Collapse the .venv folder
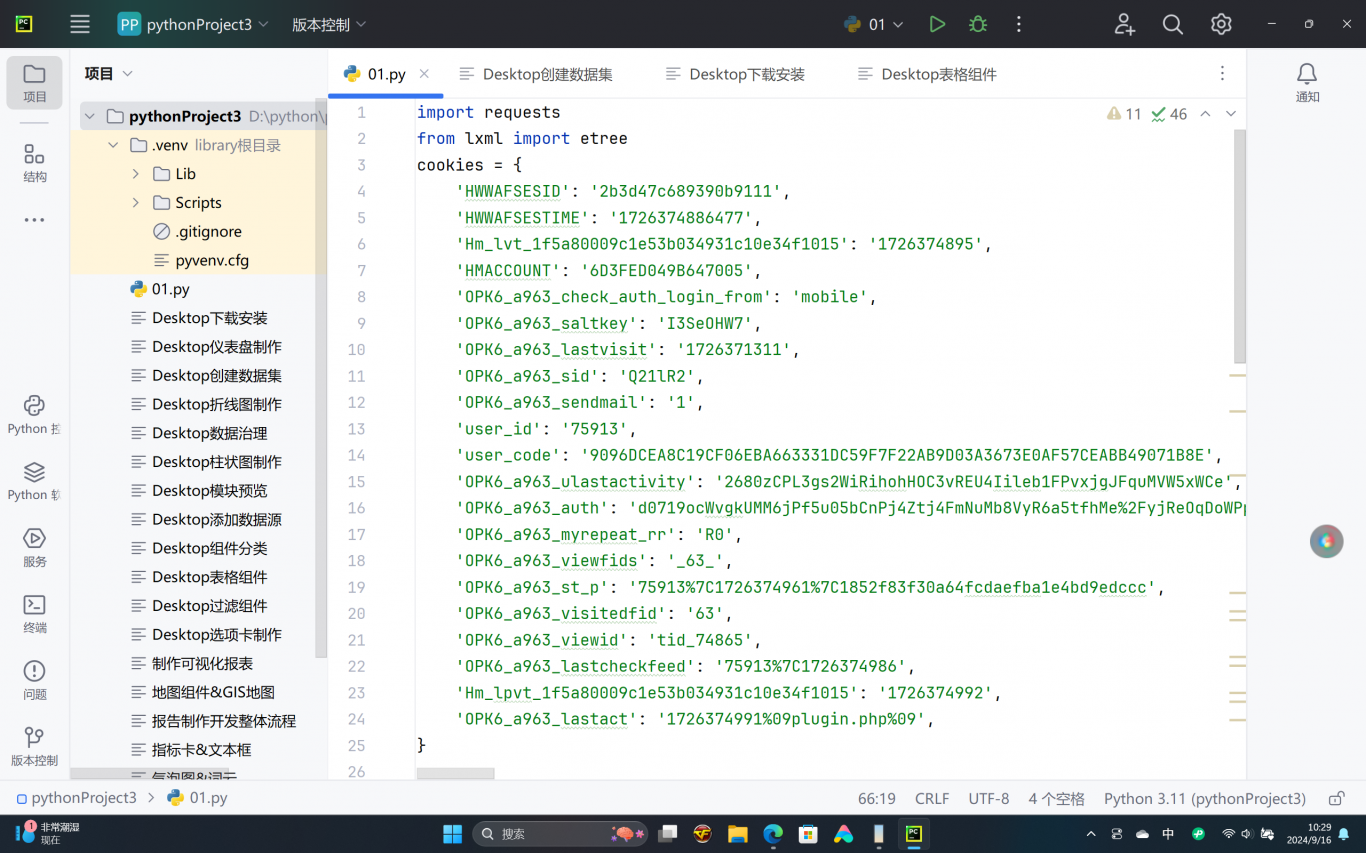1366x853 pixels. pyautogui.click(x=113, y=145)
